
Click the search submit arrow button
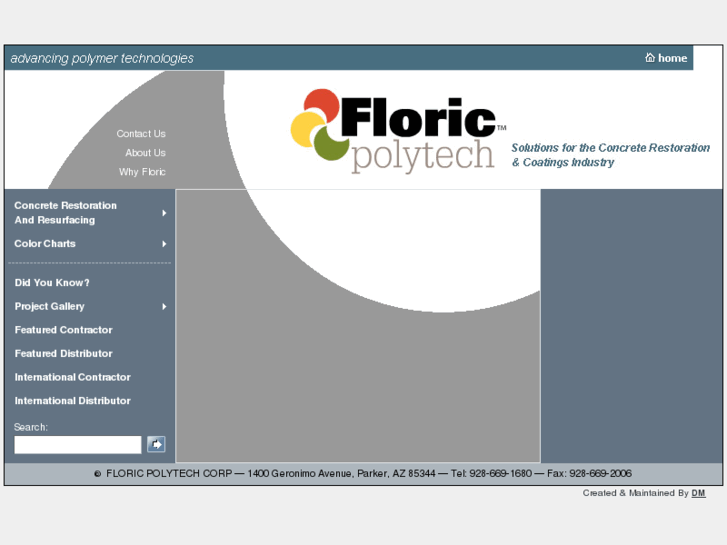156,444
